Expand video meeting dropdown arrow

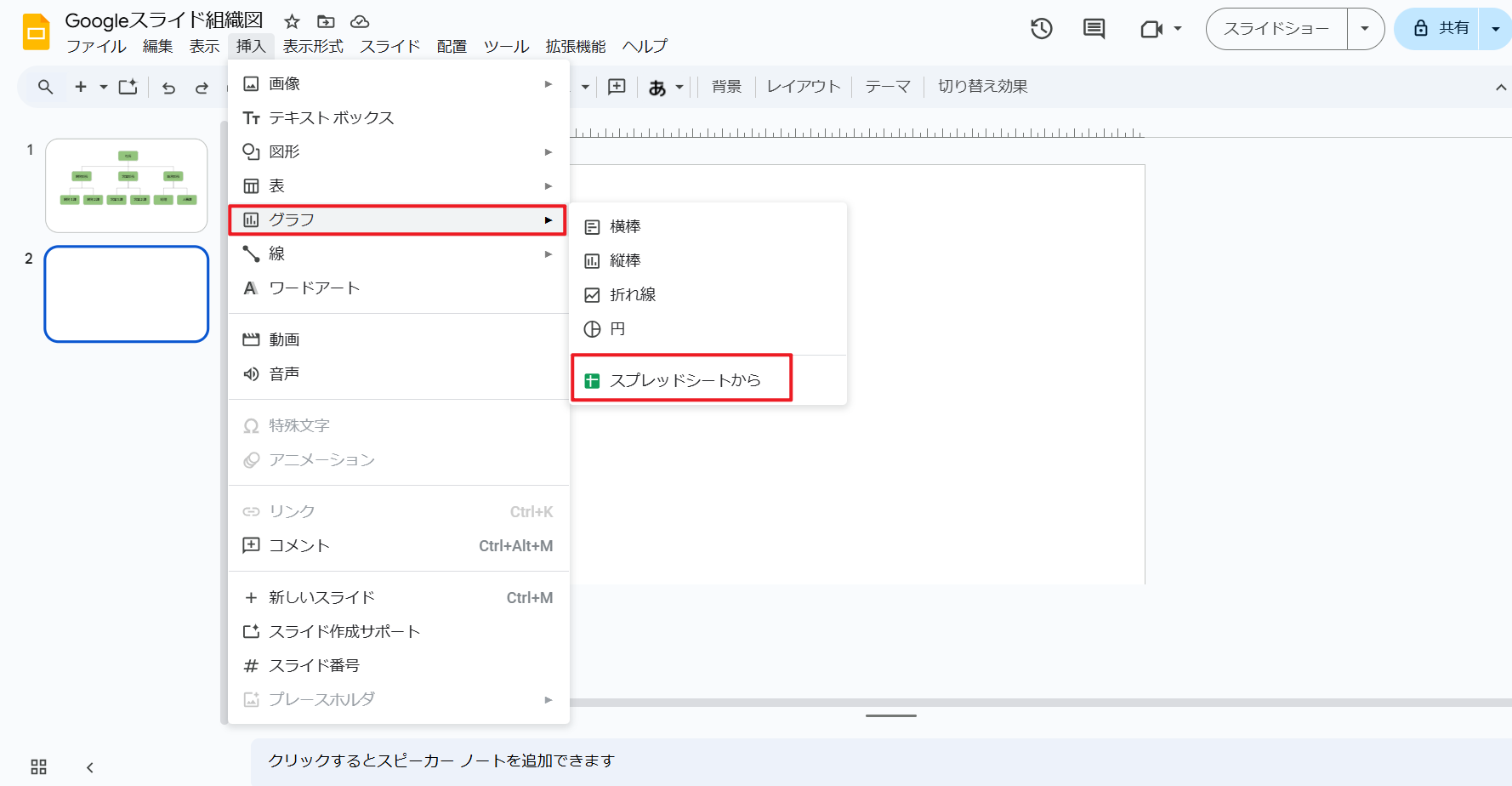pyautogui.click(x=1178, y=29)
